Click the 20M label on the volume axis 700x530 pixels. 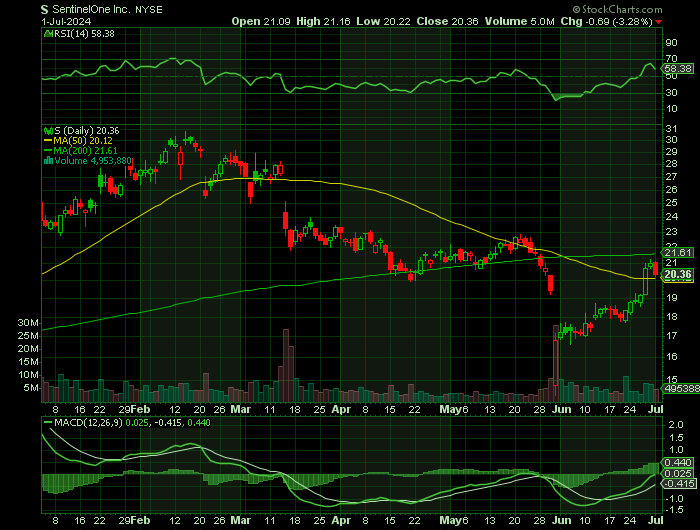tap(28, 349)
